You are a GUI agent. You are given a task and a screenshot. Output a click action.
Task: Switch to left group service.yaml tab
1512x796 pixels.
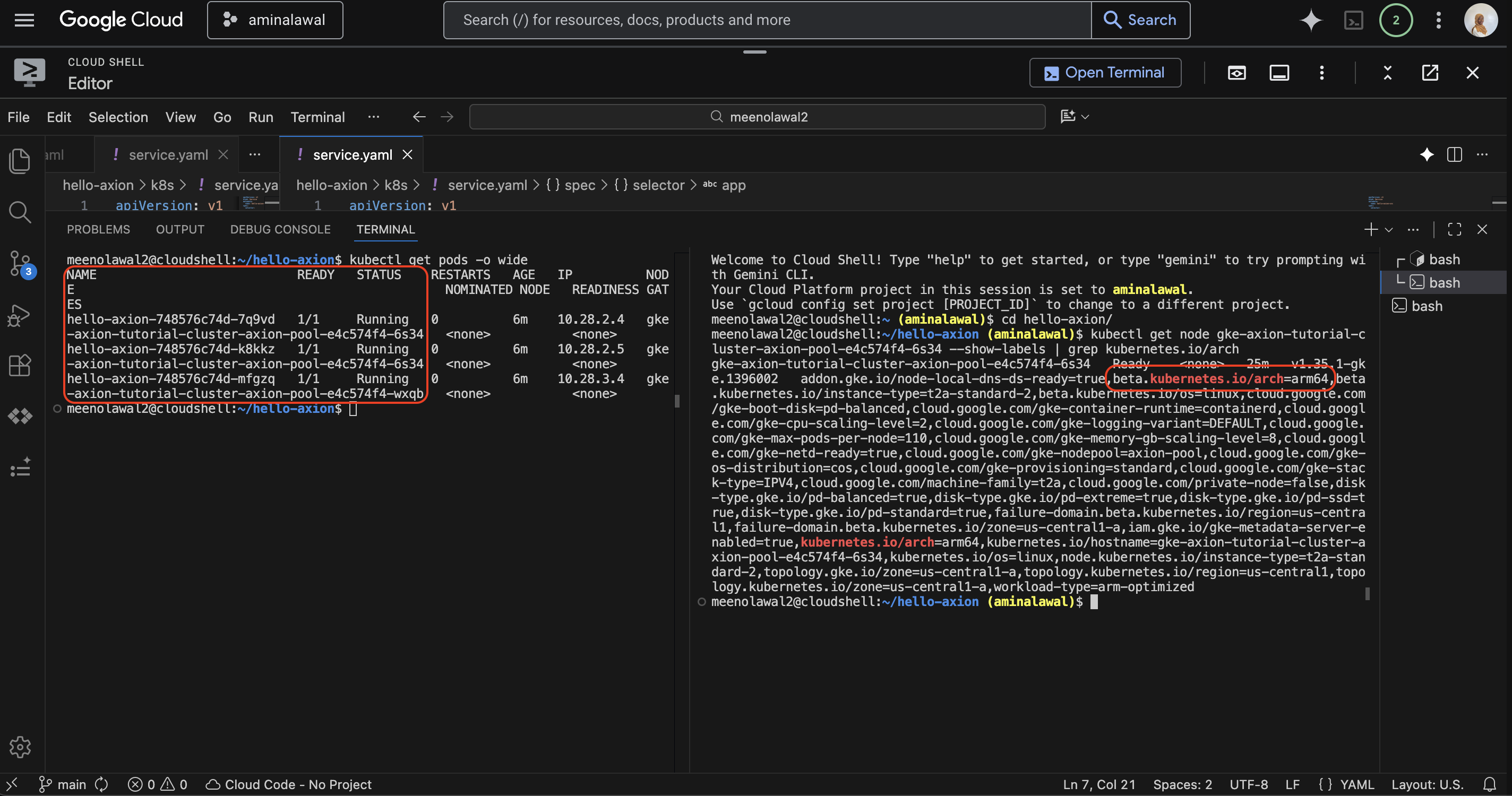coord(168,155)
